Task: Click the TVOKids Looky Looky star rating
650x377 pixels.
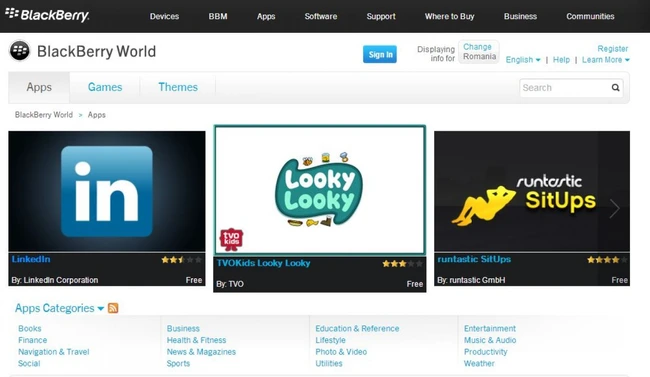Action: tap(402, 263)
